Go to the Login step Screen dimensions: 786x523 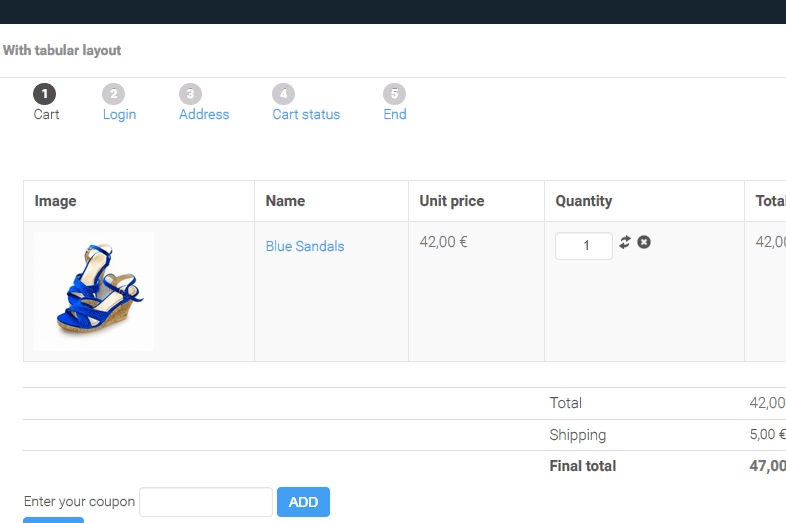coord(119,114)
